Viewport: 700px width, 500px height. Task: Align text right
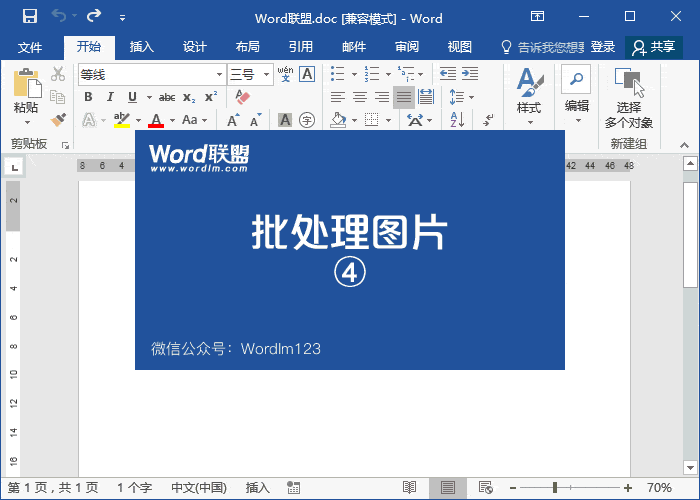pyautogui.click(x=382, y=97)
